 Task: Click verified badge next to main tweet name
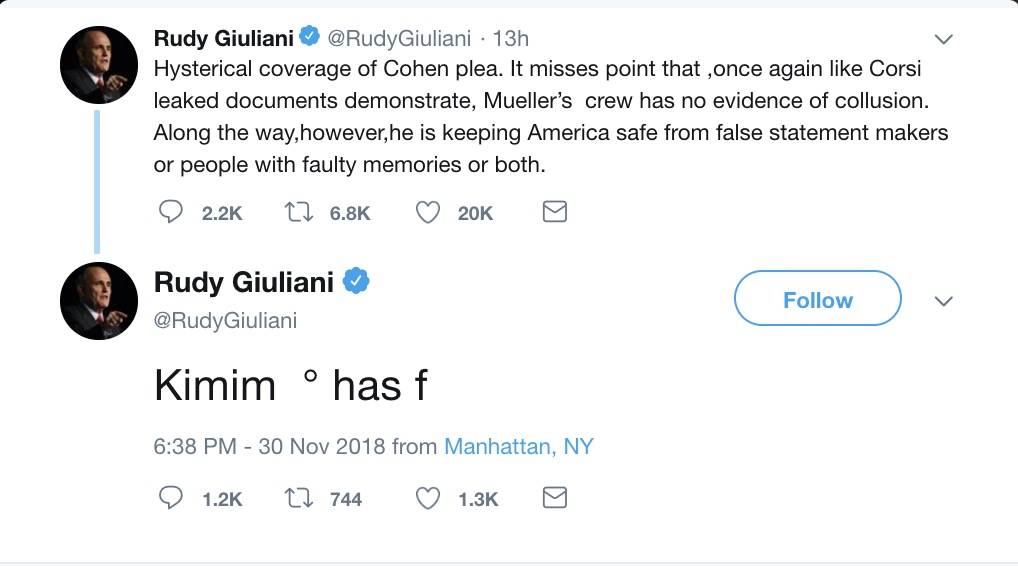356,283
